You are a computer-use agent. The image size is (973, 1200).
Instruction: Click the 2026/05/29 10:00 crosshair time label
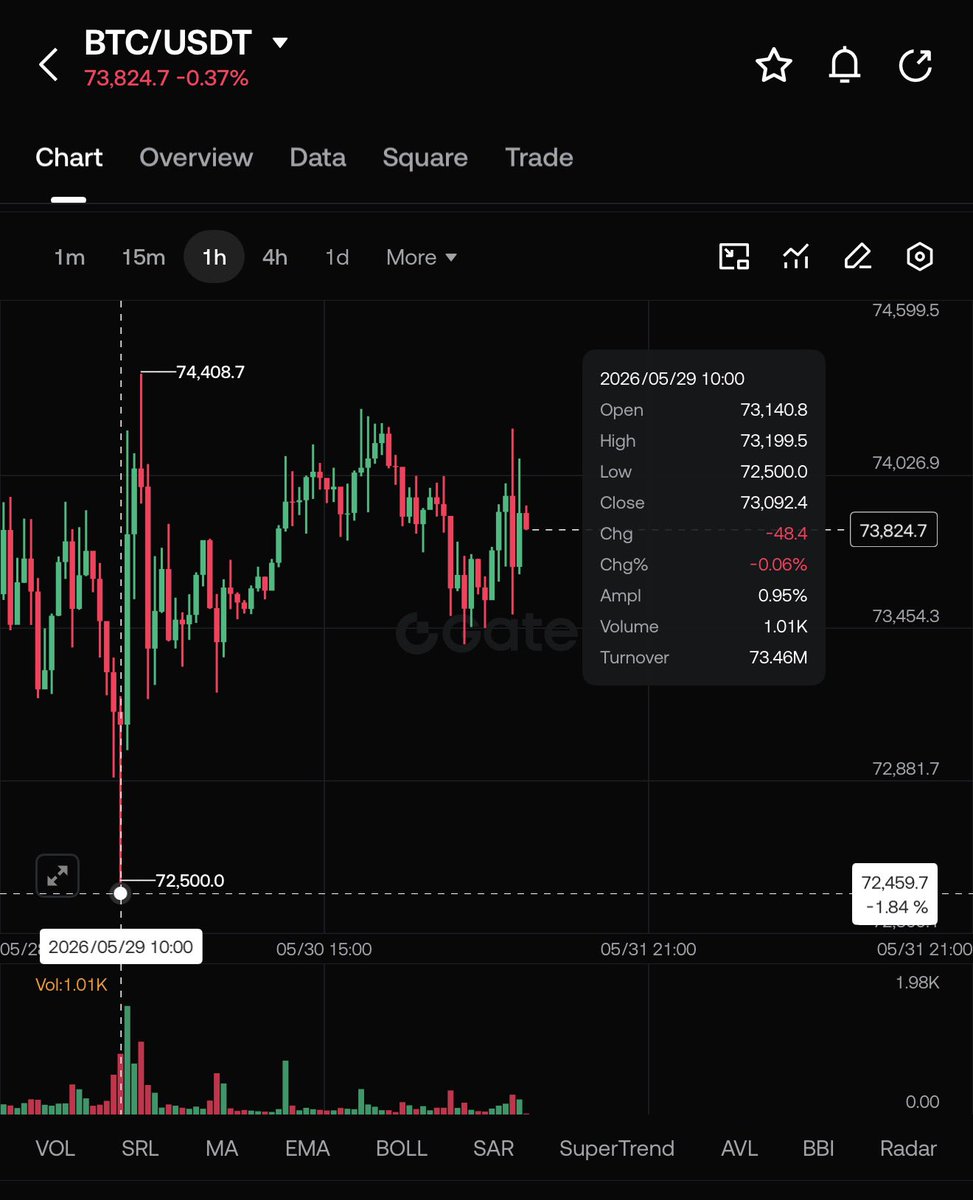[x=121, y=946]
